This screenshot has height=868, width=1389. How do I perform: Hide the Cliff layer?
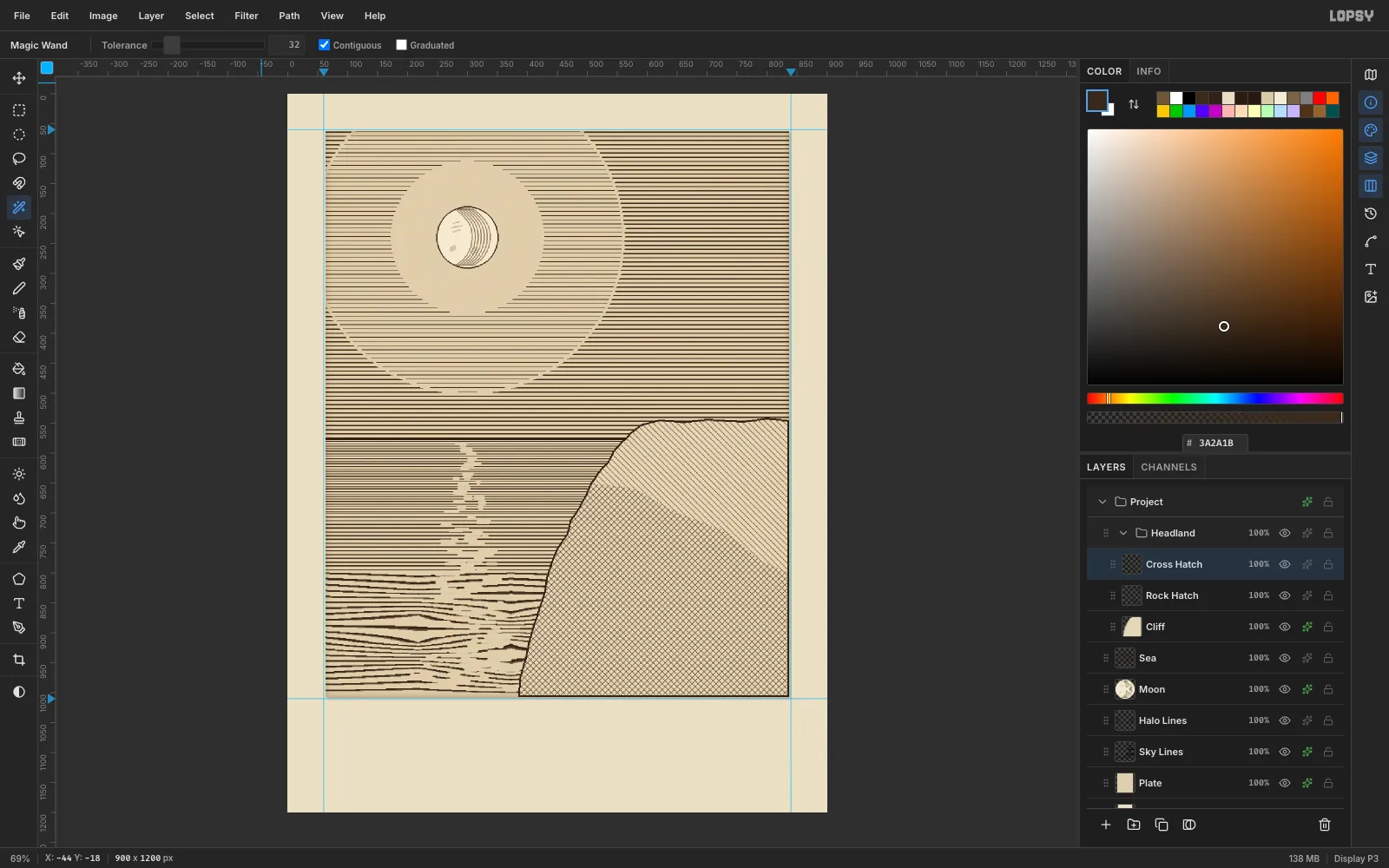pos(1285,627)
